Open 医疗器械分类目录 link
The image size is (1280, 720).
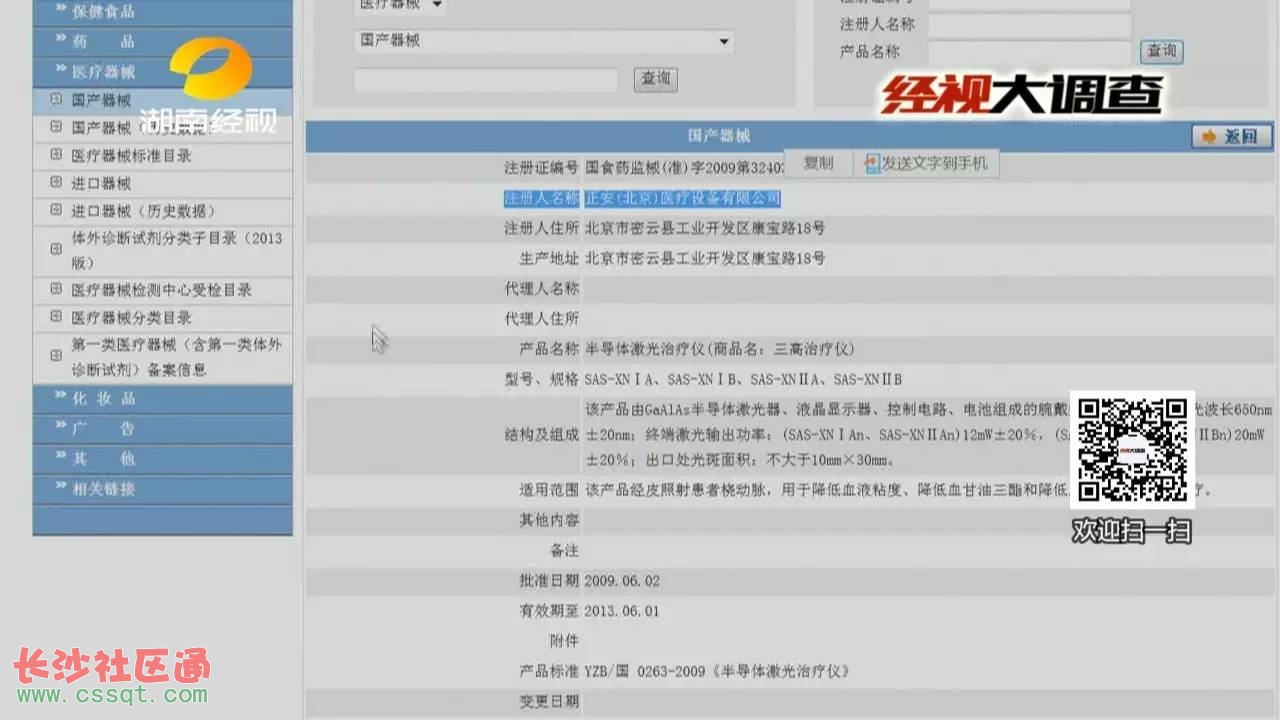[131, 318]
